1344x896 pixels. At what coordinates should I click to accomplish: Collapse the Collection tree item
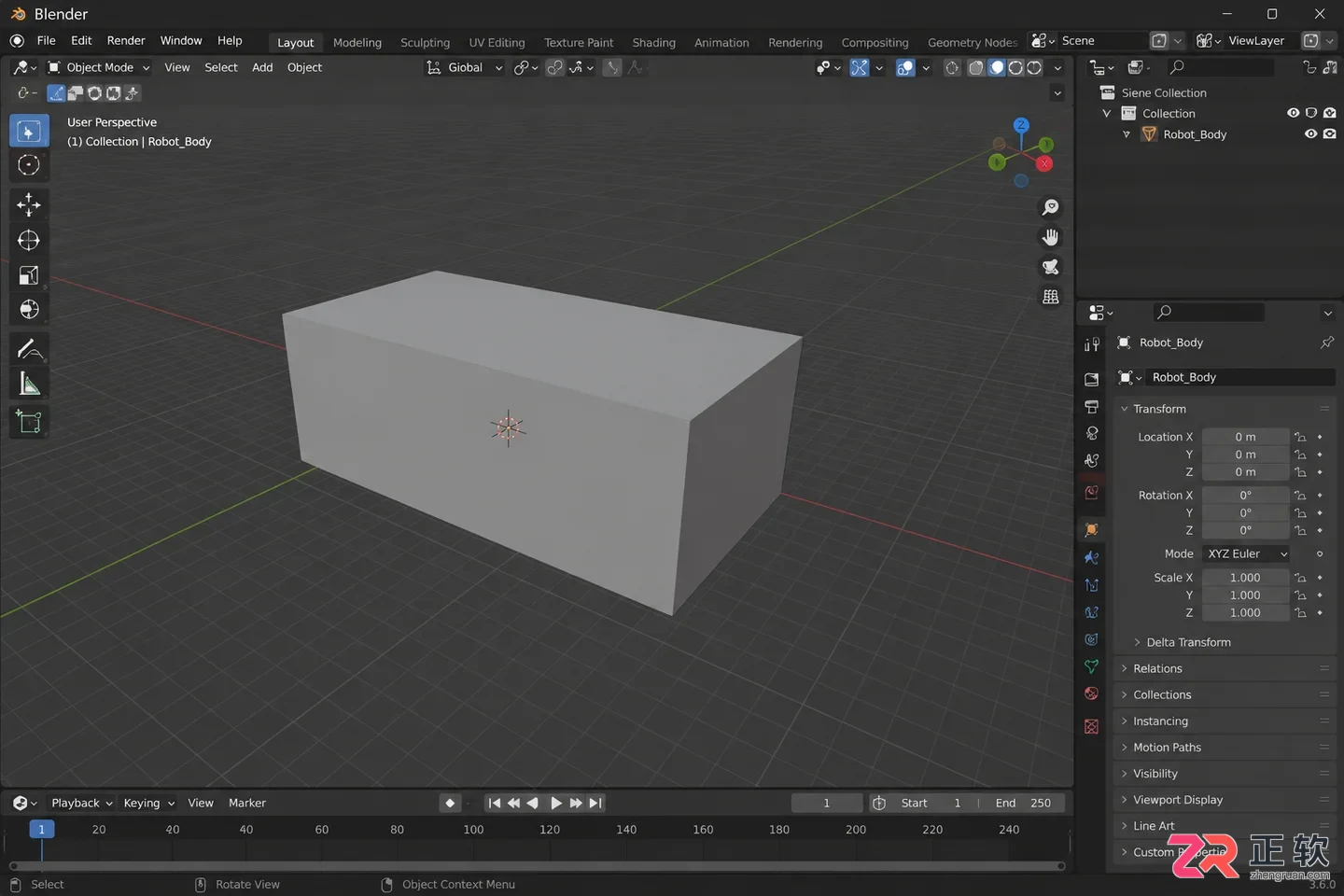[x=1107, y=114]
